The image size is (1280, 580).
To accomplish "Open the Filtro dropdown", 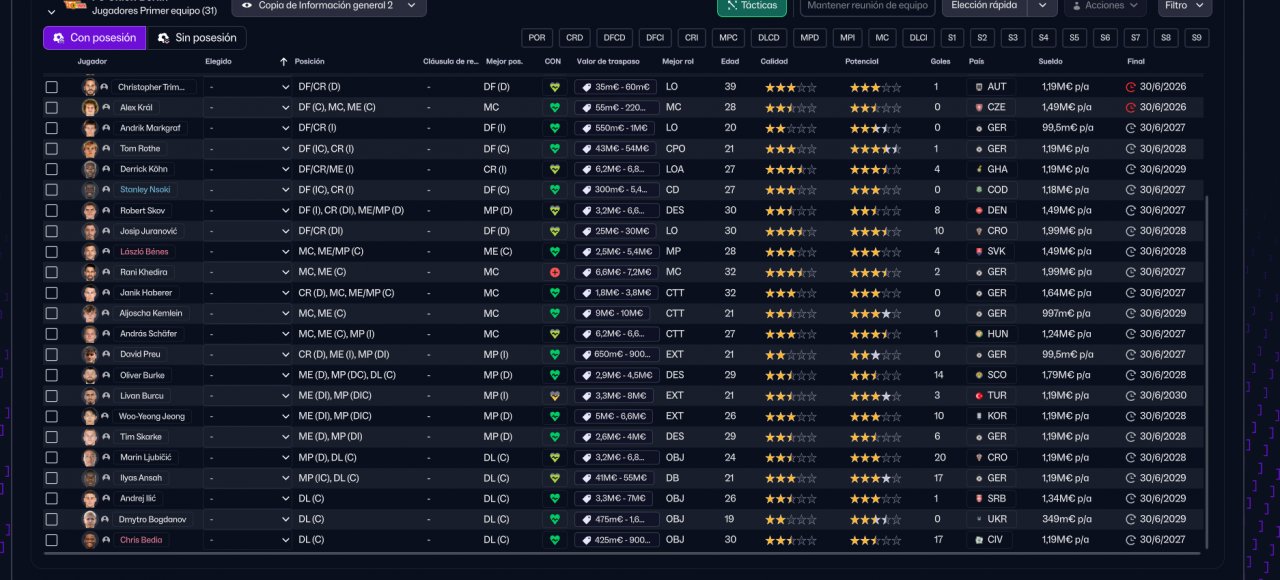I will click(1184, 6).
